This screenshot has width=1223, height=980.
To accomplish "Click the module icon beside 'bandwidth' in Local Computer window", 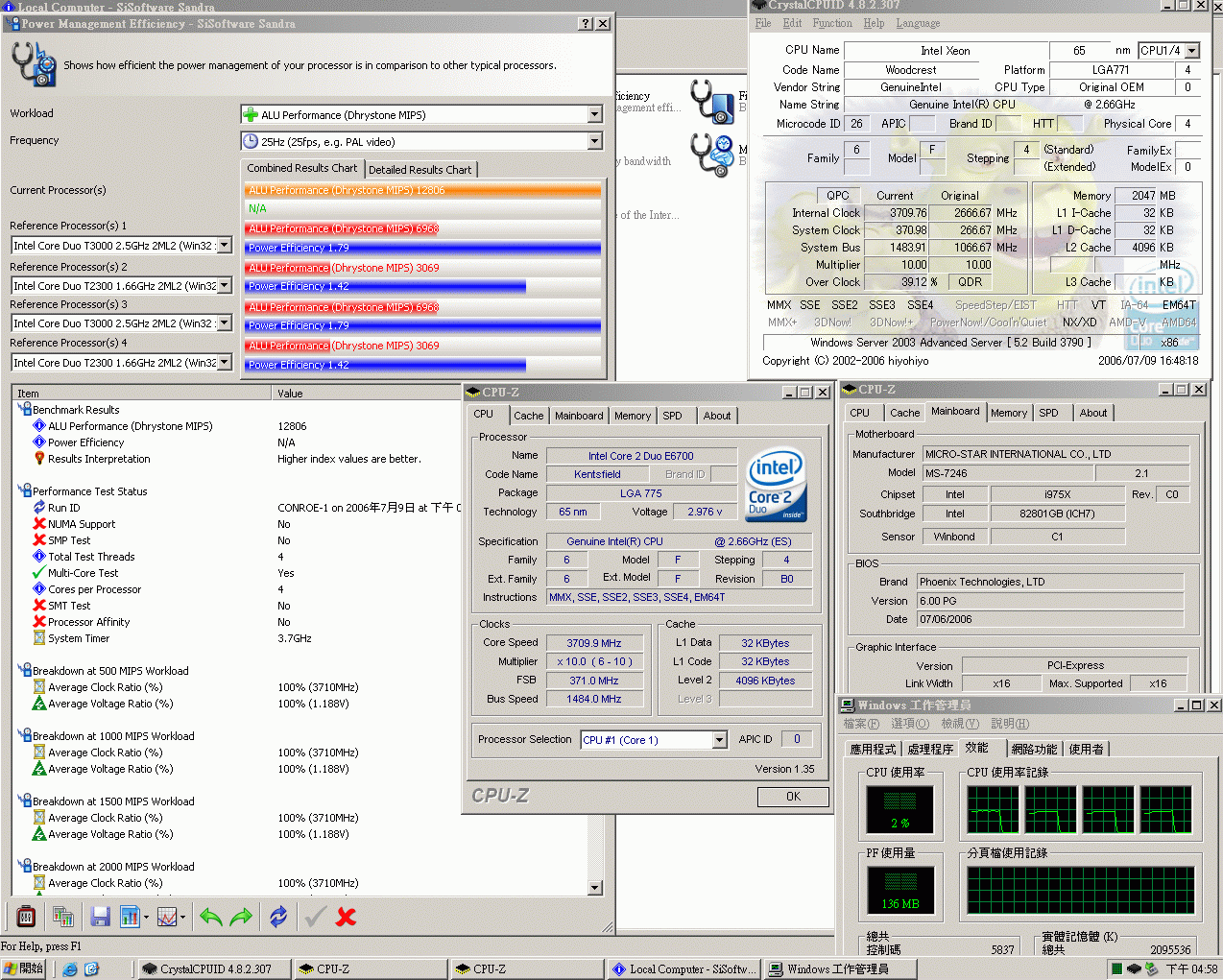I will pos(712,155).
